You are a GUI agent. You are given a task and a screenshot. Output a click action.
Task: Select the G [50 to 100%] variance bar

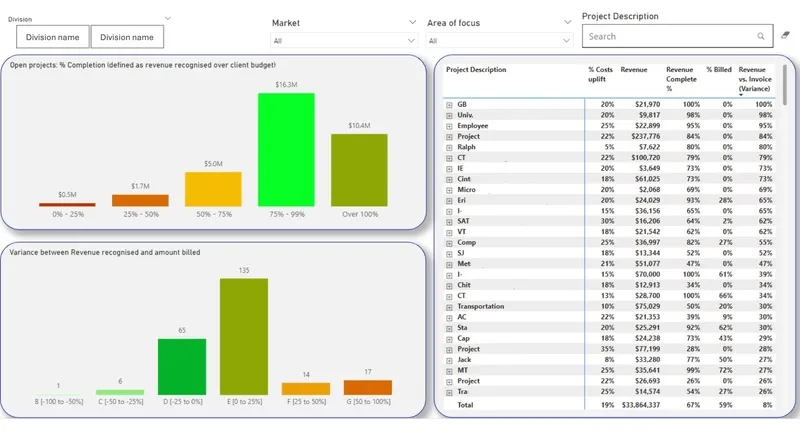(x=368, y=388)
